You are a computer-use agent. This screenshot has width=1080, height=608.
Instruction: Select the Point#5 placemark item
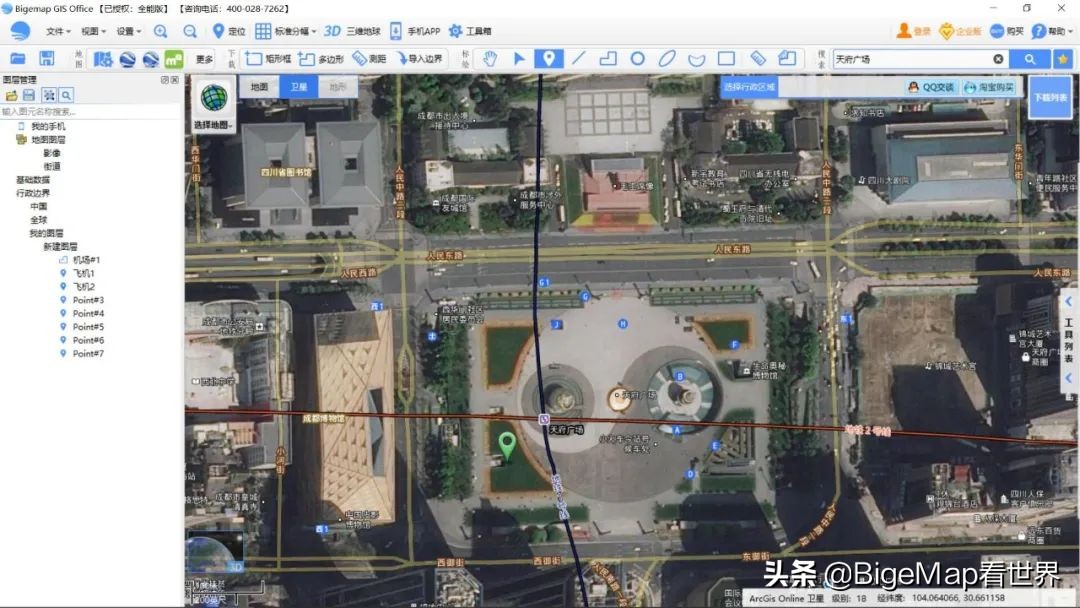click(x=88, y=326)
